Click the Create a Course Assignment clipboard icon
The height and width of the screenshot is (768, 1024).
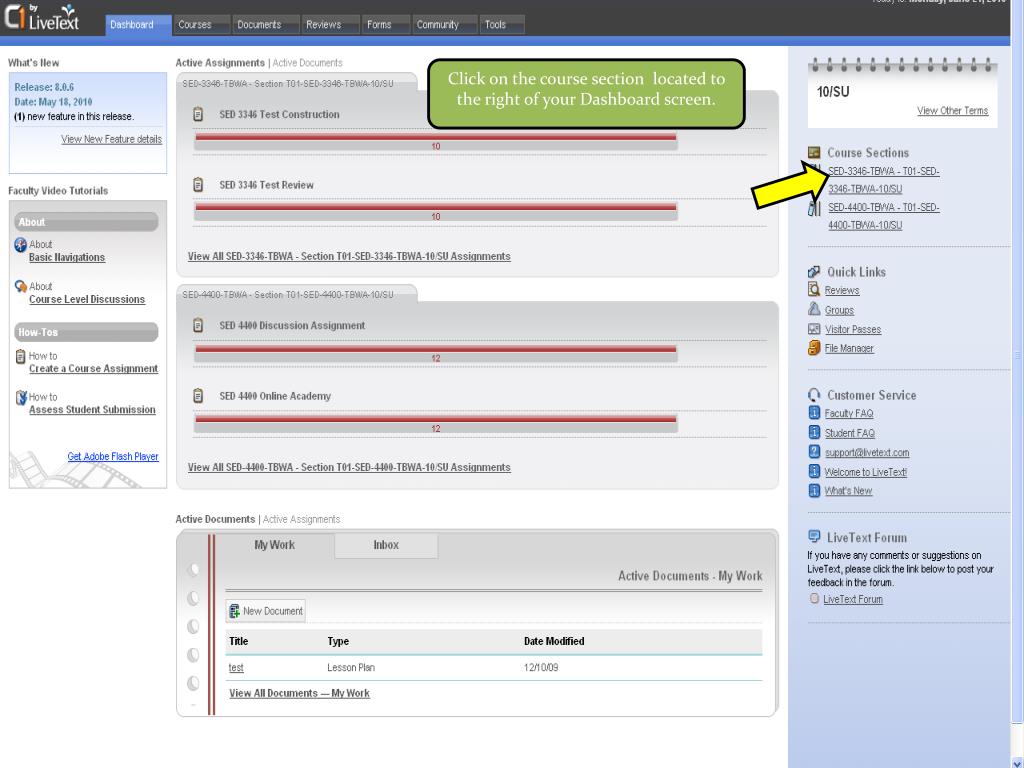tap(20, 357)
